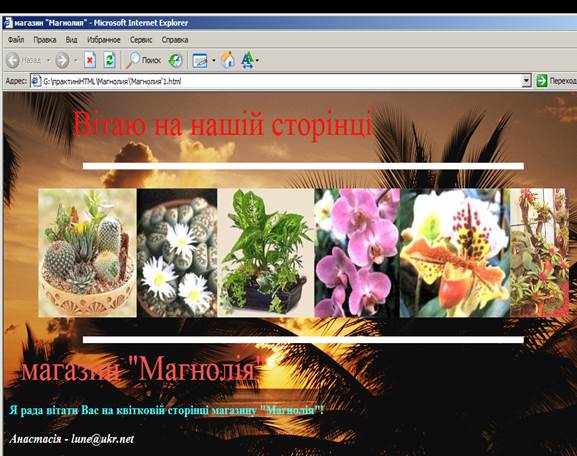Stop page loading with the red X icon
The height and width of the screenshot is (456, 577).
coord(90,60)
